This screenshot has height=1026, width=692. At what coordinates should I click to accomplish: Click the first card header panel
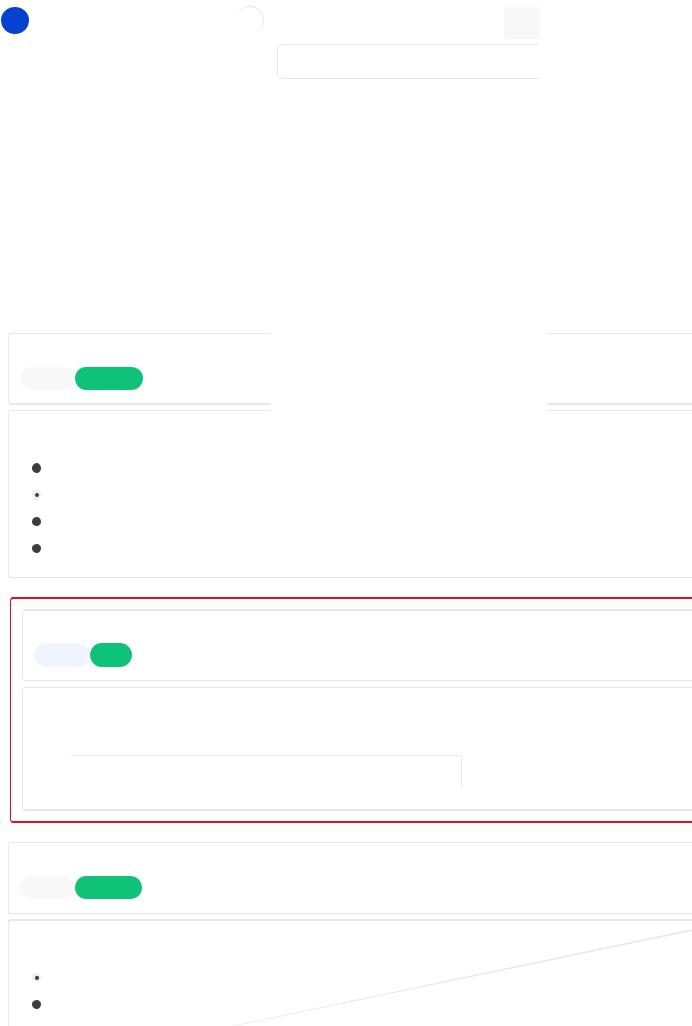[350, 369]
